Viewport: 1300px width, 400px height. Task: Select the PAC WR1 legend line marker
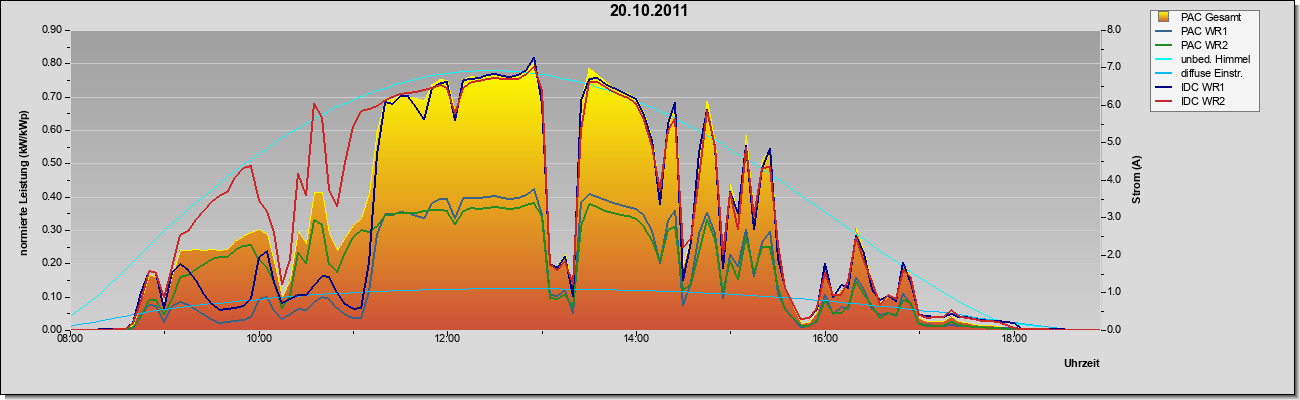click(1165, 31)
